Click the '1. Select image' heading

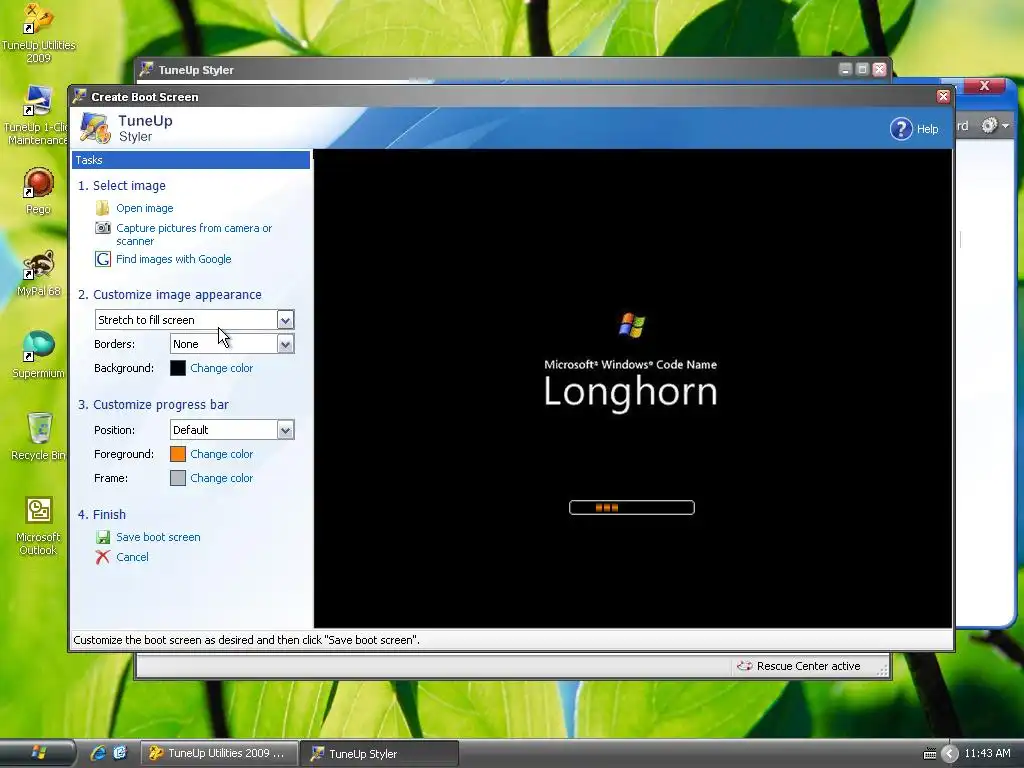[122, 185]
